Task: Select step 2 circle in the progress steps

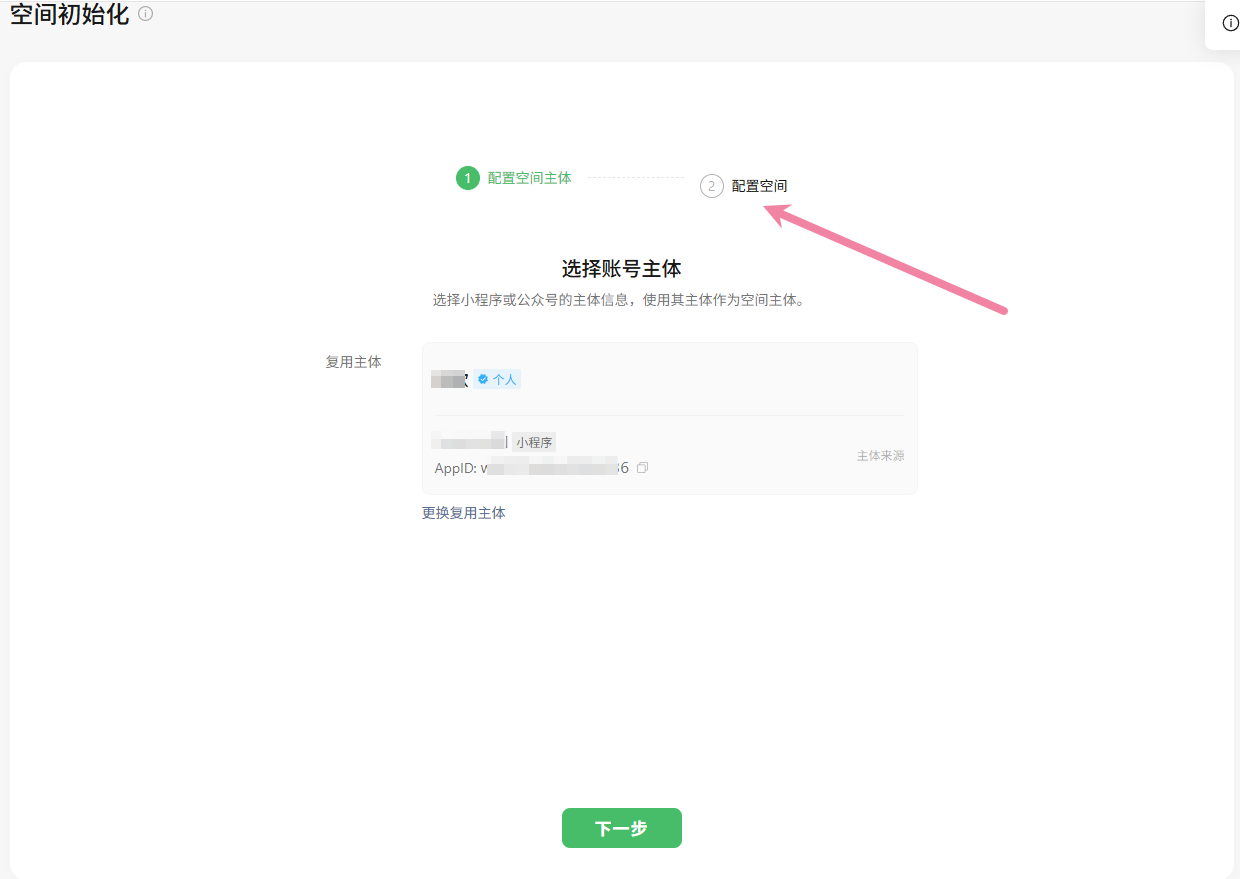Action: click(711, 186)
